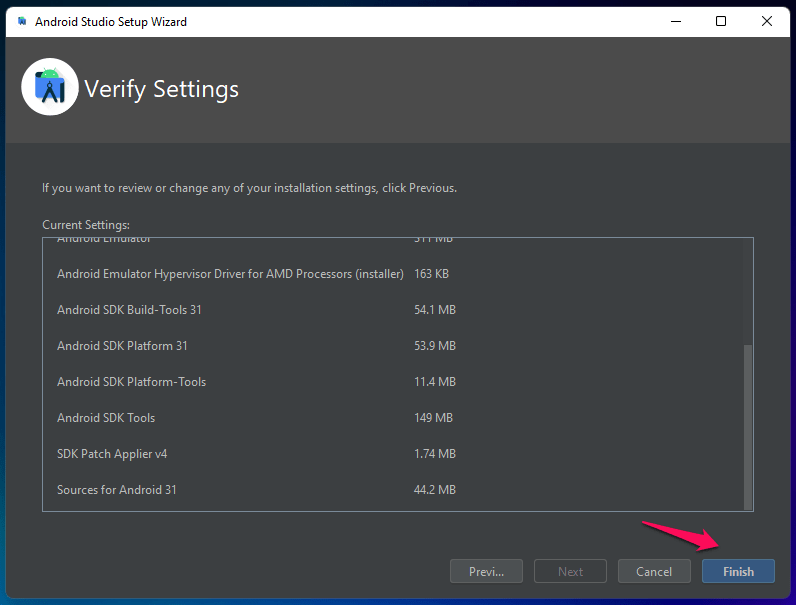
Task: Click the Finish button
Action: click(738, 572)
